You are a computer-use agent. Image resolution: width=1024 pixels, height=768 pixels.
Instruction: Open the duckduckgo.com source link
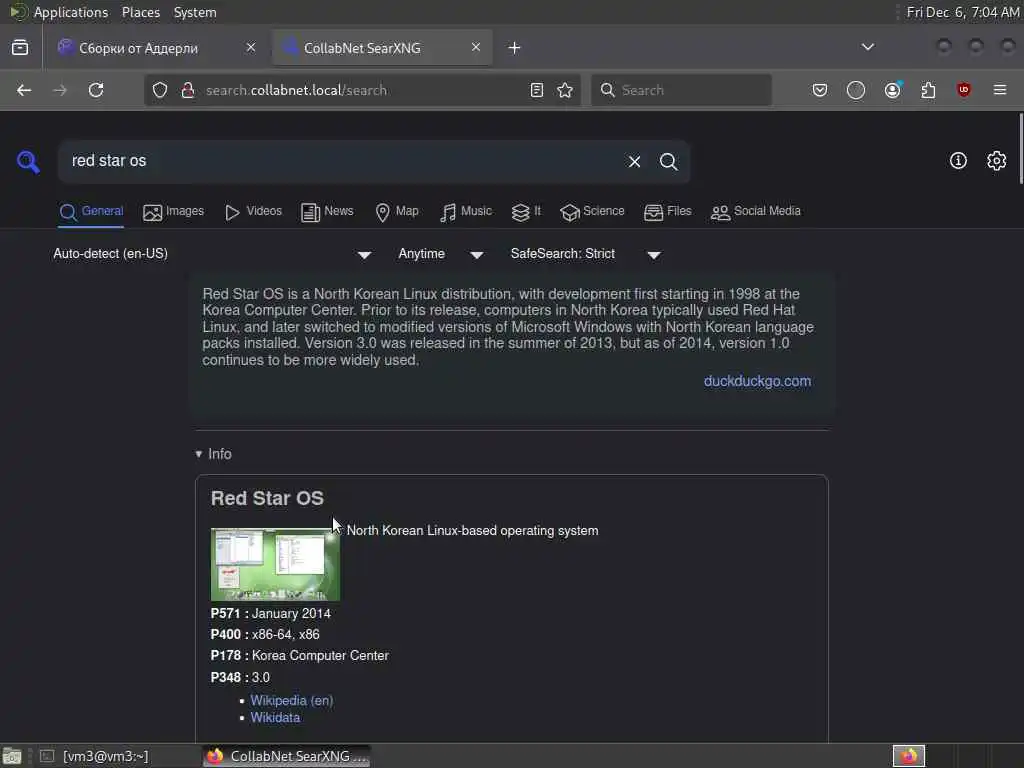tap(758, 381)
